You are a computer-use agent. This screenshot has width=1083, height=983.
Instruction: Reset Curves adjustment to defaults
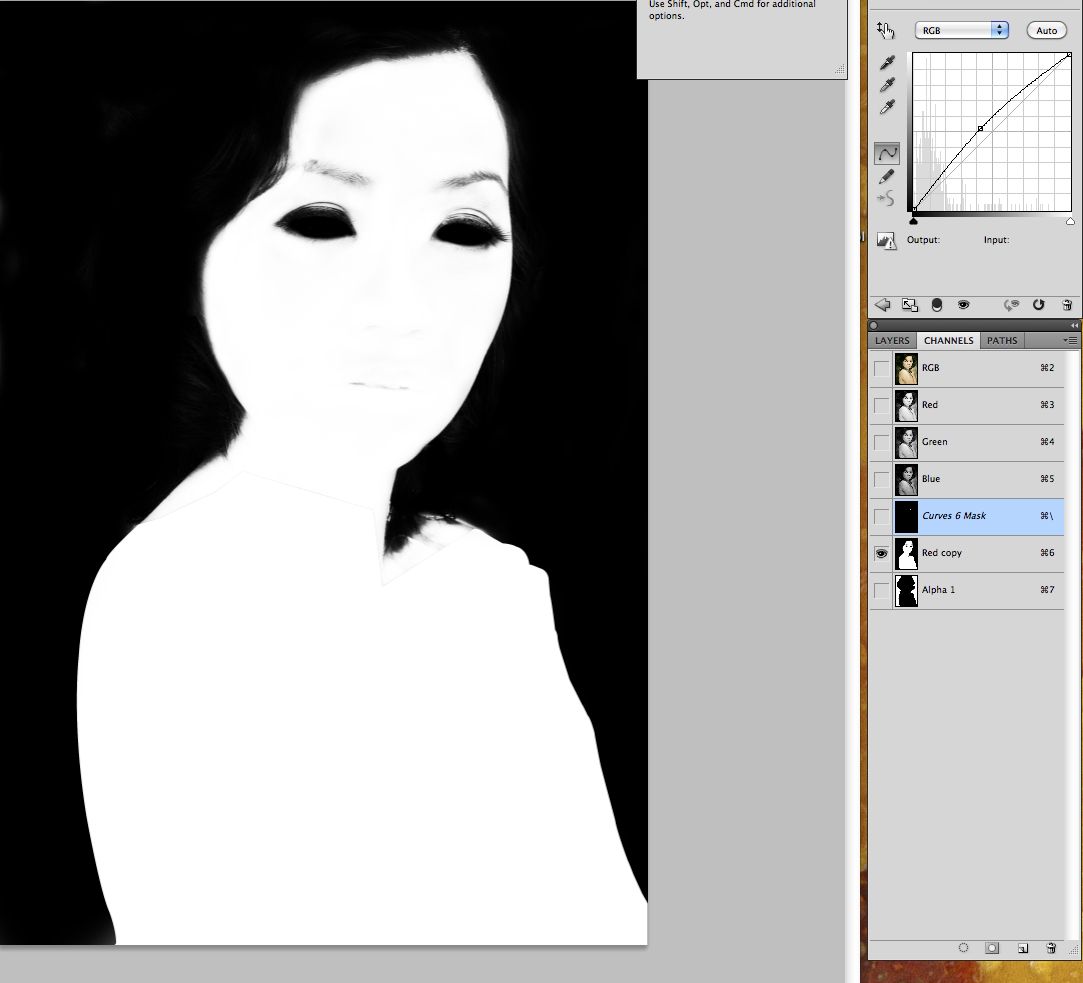tap(1039, 305)
